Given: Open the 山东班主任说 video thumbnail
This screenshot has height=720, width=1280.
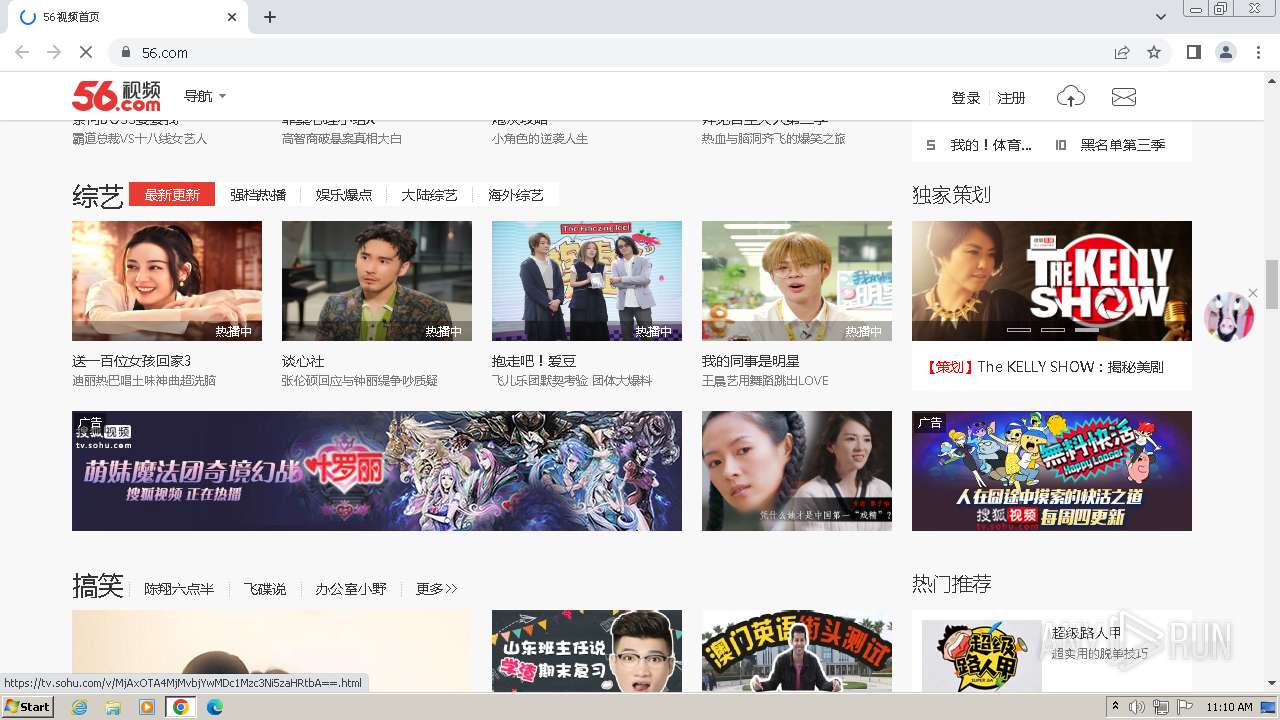Looking at the screenshot, I should pyautogui.click(x=587, y=651).
